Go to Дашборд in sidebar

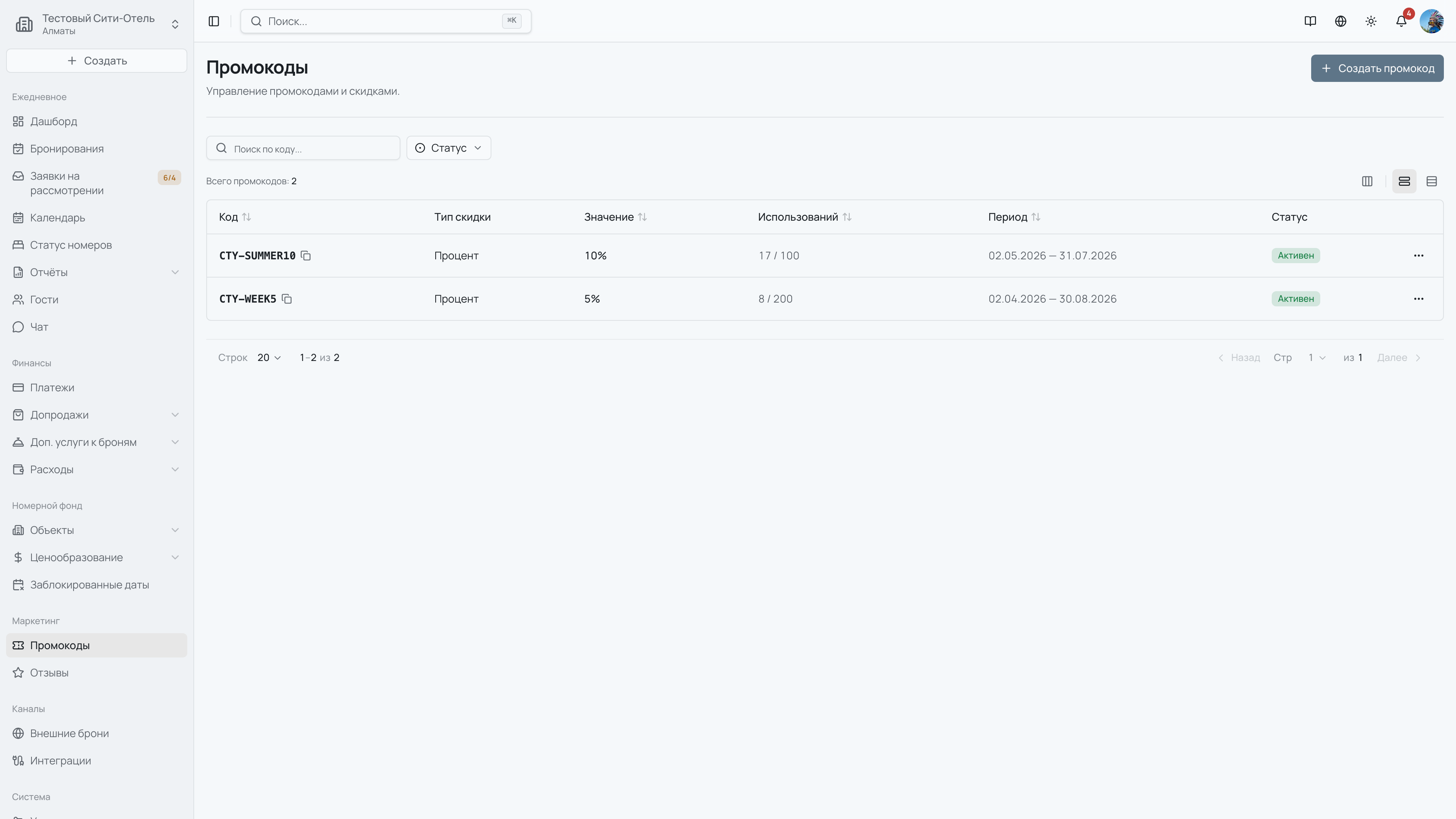pyautogui.click(x=97, y=121)
